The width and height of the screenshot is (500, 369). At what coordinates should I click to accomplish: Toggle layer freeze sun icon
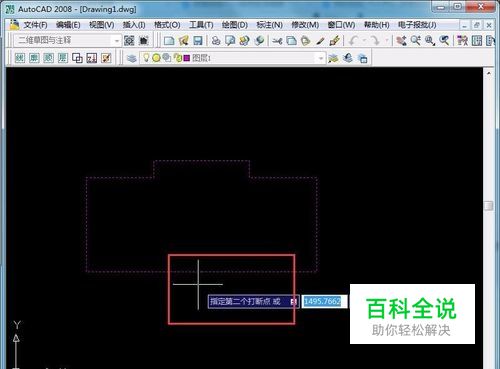(156, 58)
